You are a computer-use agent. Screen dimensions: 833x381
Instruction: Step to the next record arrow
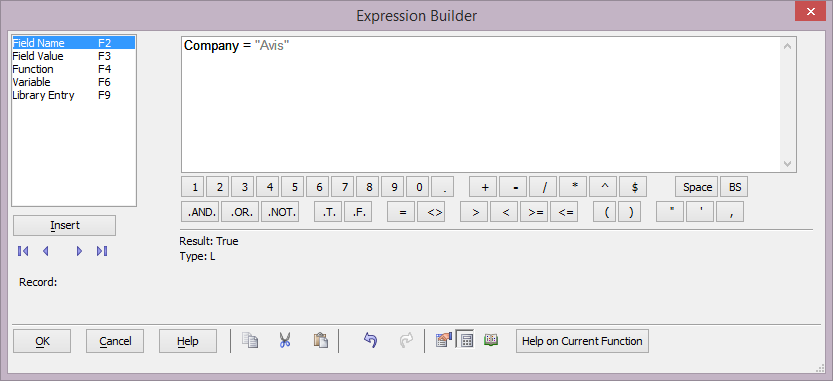click(80, 251)
